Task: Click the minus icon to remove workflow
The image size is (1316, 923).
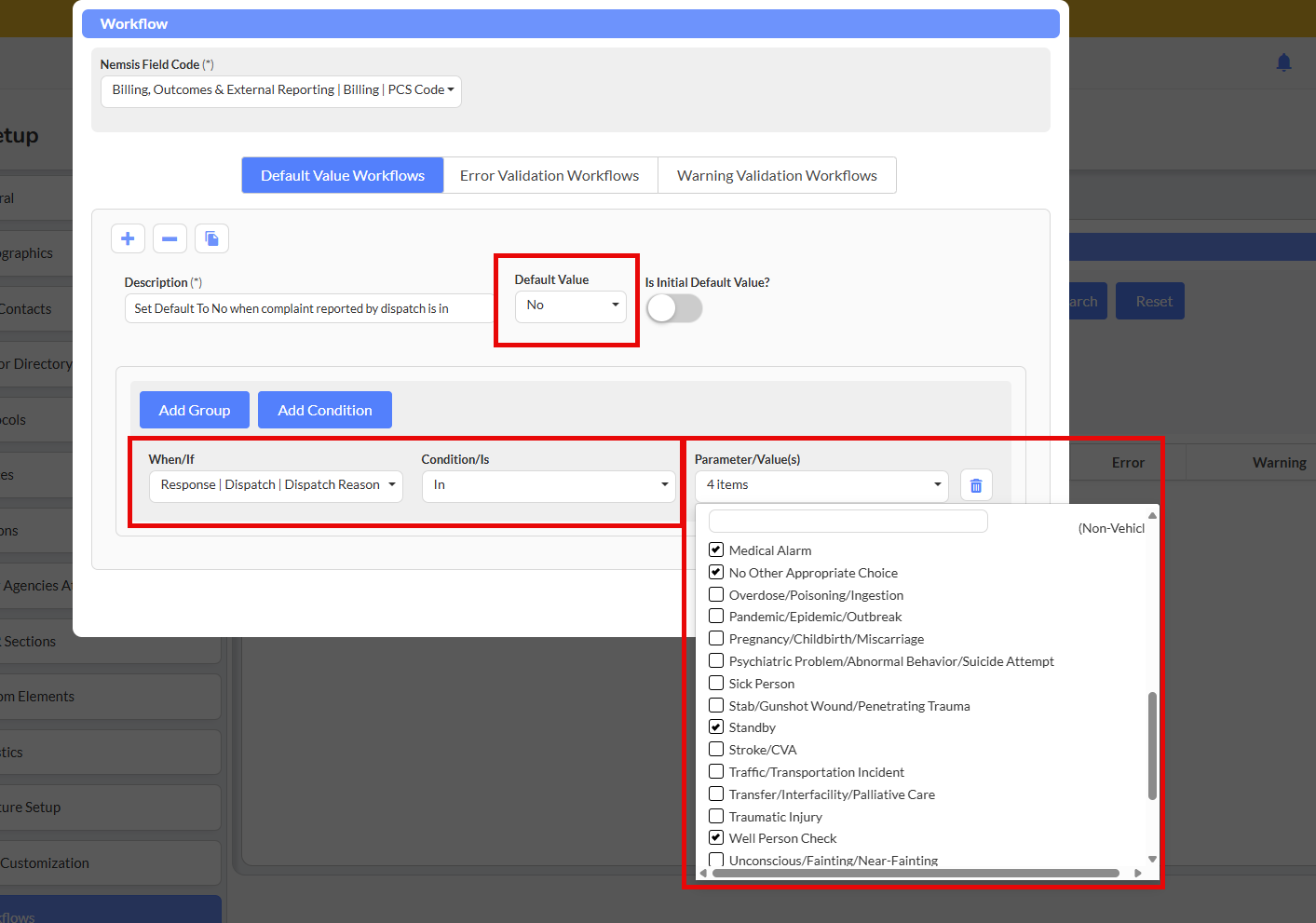Action: pos(170,238)
